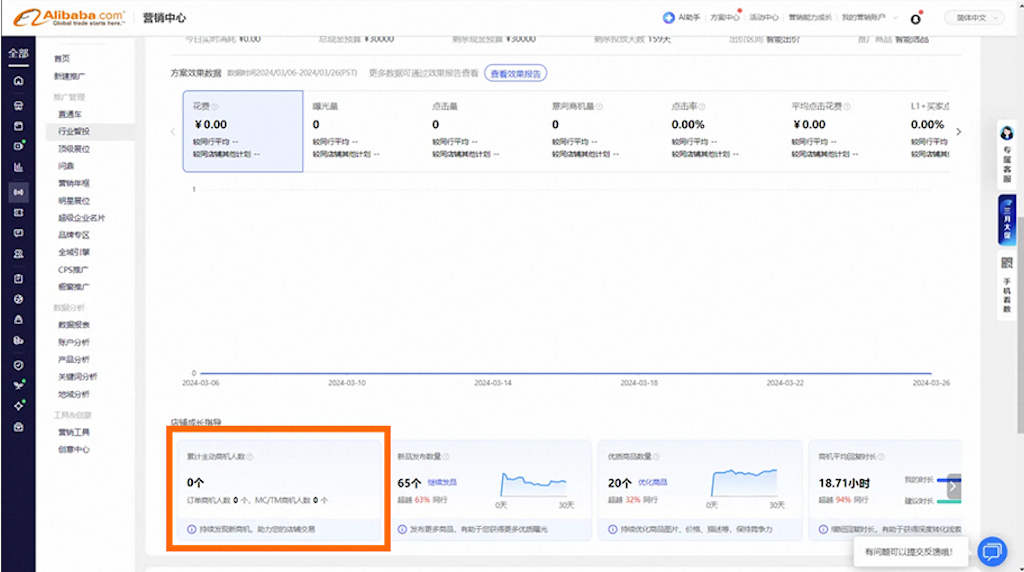Open the AI助手 assistant icon
Image resolution: width=1024 pixels, height=572 pixels.
[668, 18]
